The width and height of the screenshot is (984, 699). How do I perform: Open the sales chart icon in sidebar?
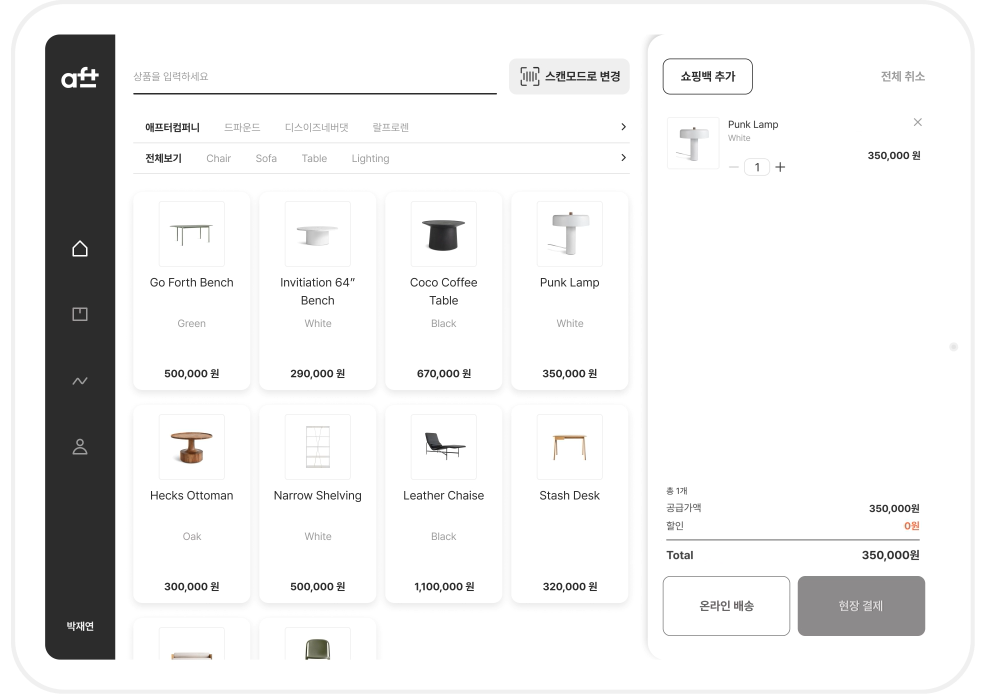80,381
